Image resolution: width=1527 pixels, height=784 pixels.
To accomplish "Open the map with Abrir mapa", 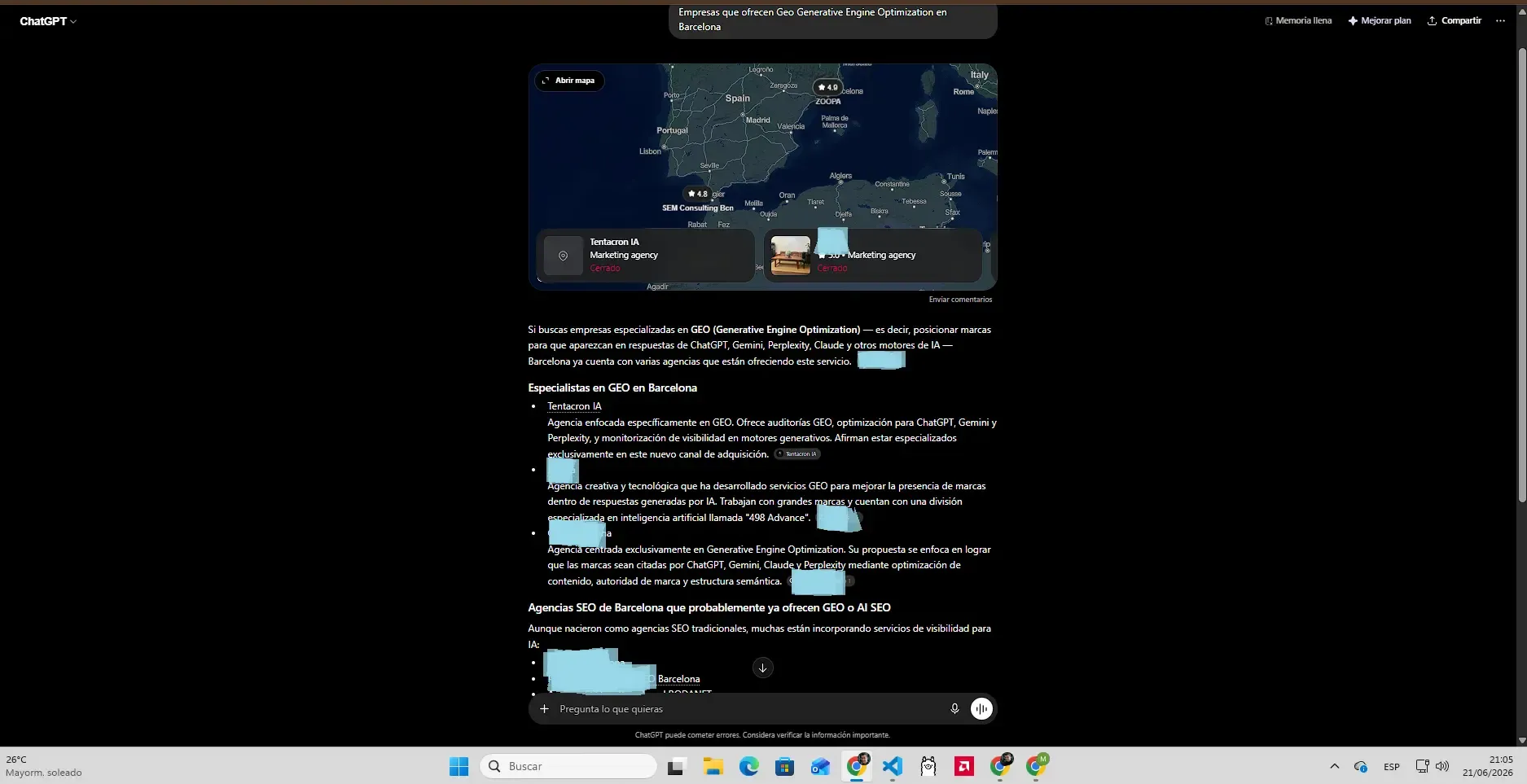I will [x=569, y=81].
